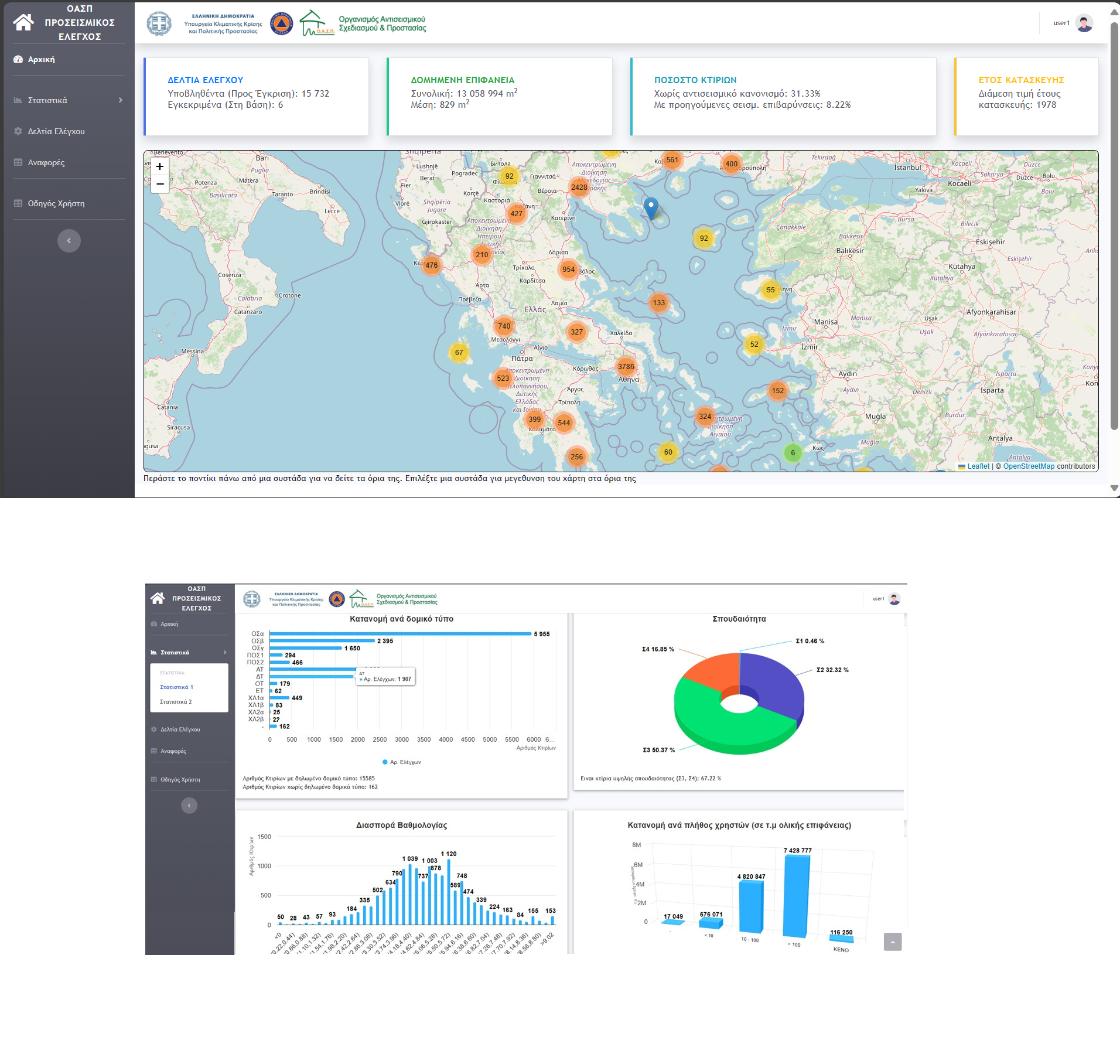Viewport: 1120px width, 1064px height.
Task: Click the Hellenic Republic emblem logo
Action: (159, 23)
